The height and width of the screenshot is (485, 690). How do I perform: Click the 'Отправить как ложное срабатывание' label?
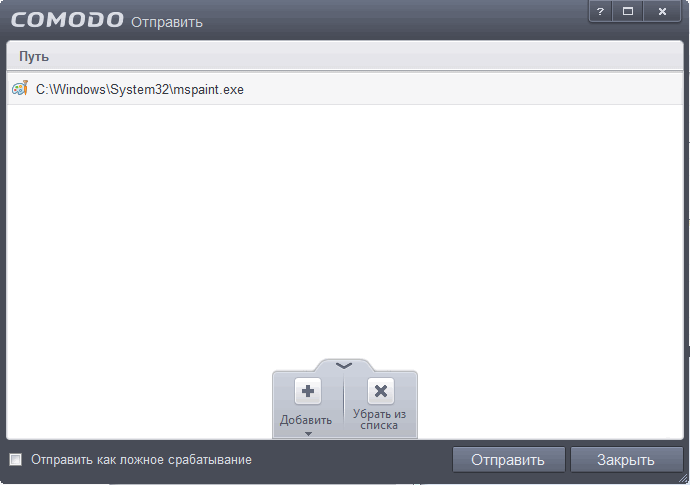[141, 460]
